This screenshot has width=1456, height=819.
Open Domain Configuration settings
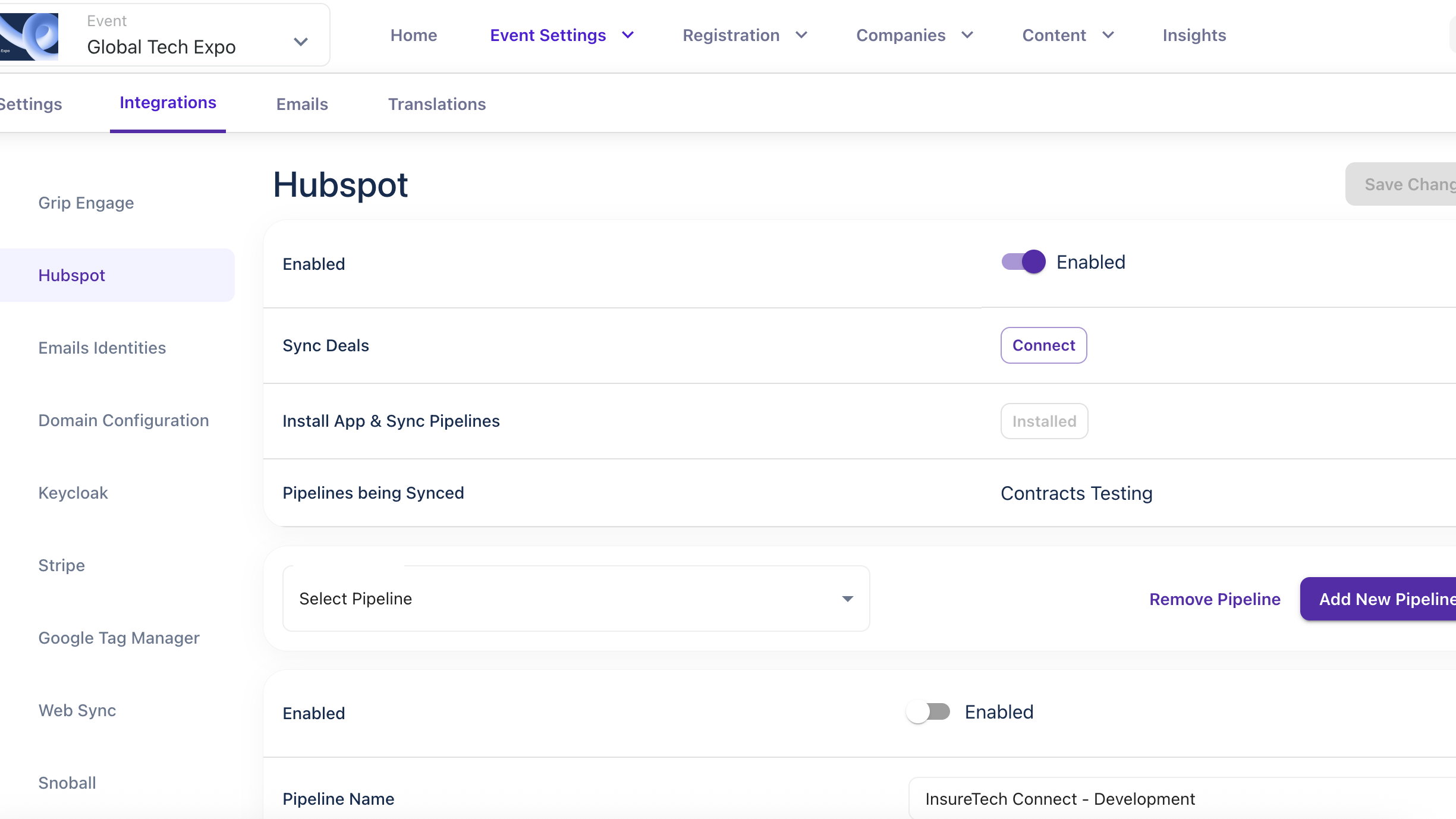124,420
